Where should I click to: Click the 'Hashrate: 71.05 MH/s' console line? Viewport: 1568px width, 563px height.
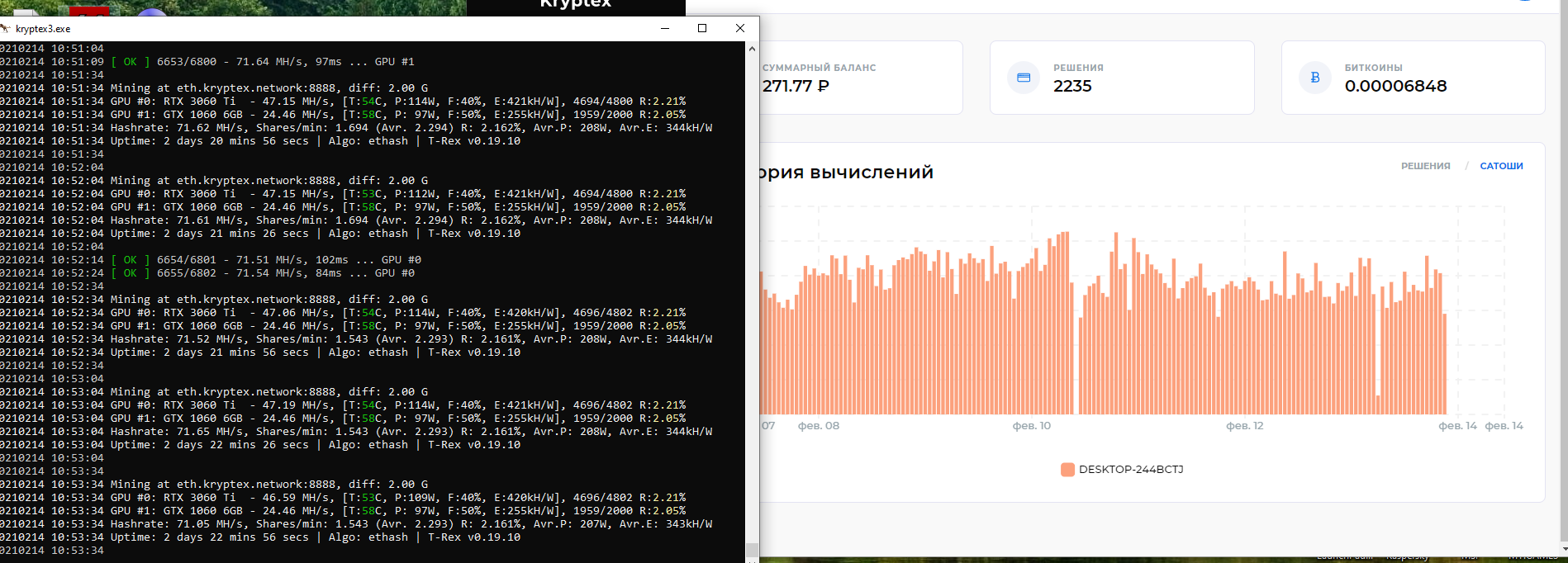(x=356, y=524)
